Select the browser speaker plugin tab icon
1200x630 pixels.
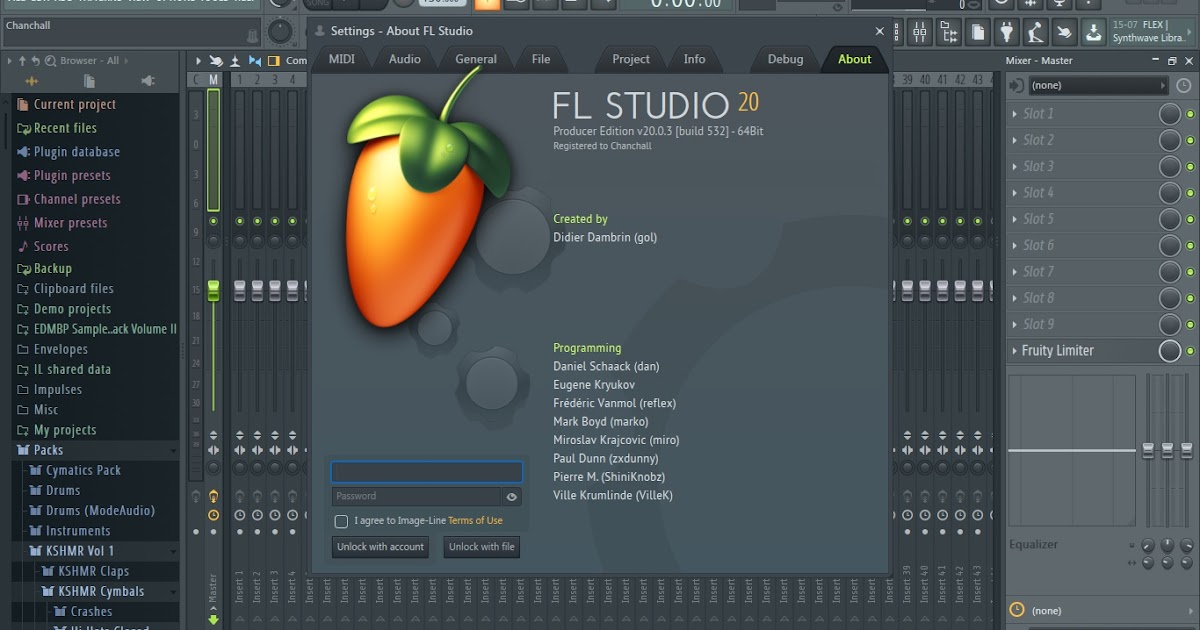(x=148, y=81)
